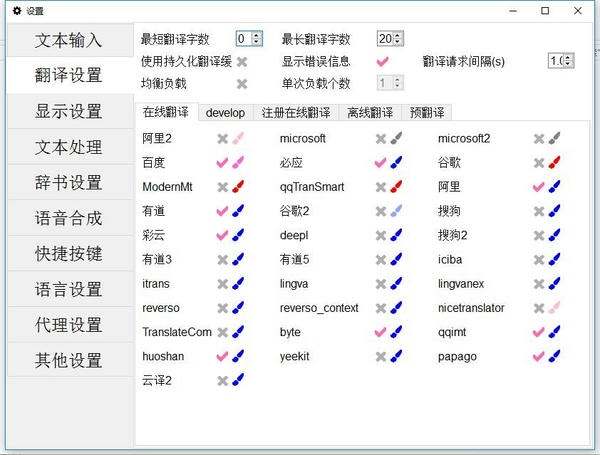Viewport: 600px width, 455px height.
Task: Toggle 使用持久化翻译缓存 option
Action: 242,62
